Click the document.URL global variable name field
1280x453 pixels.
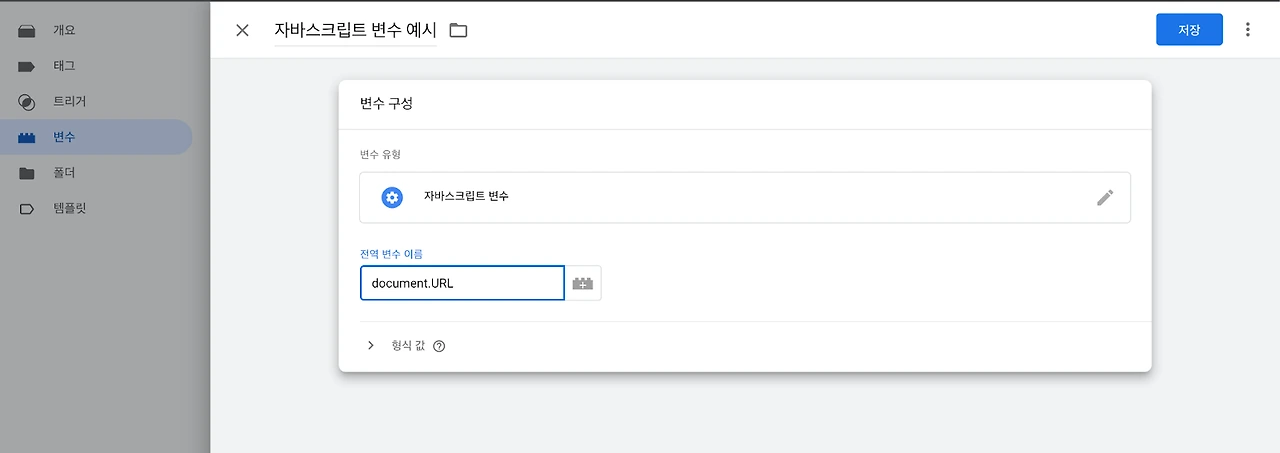pos(462,283)
